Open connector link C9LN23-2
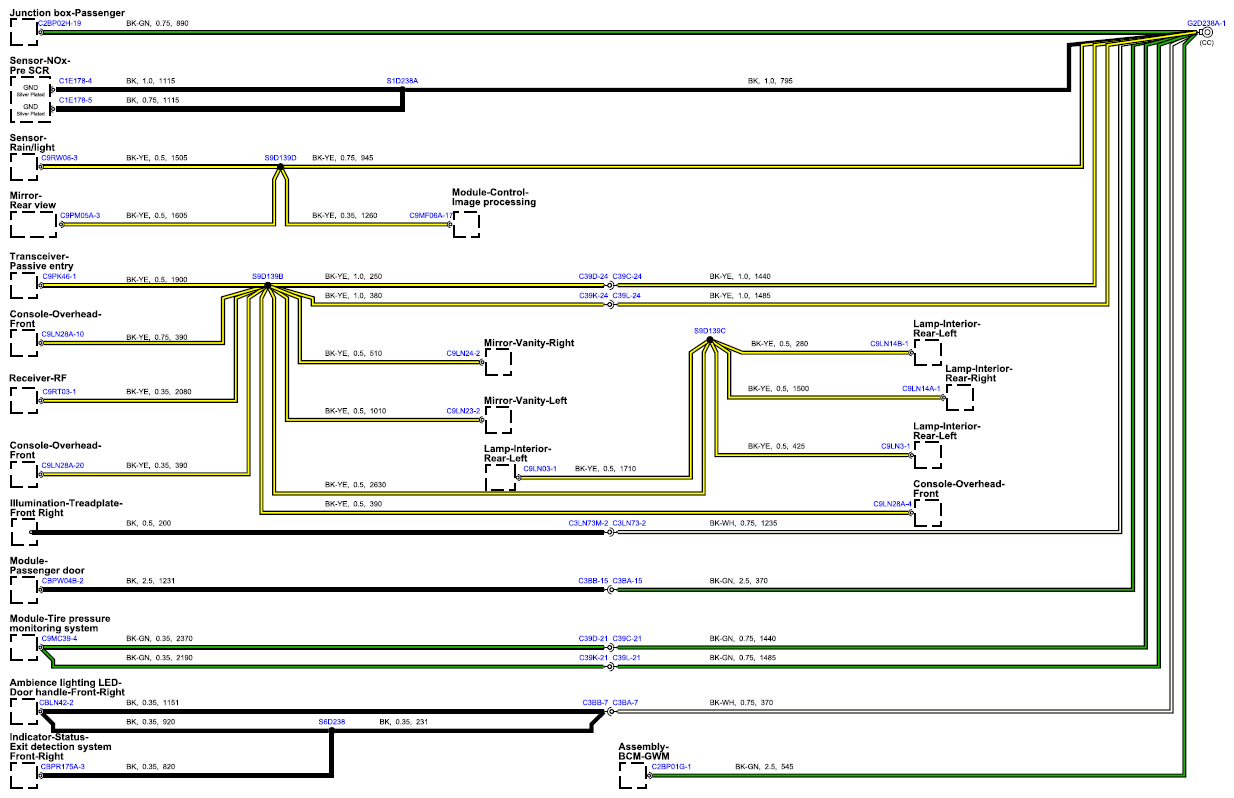 click(463, 411)
